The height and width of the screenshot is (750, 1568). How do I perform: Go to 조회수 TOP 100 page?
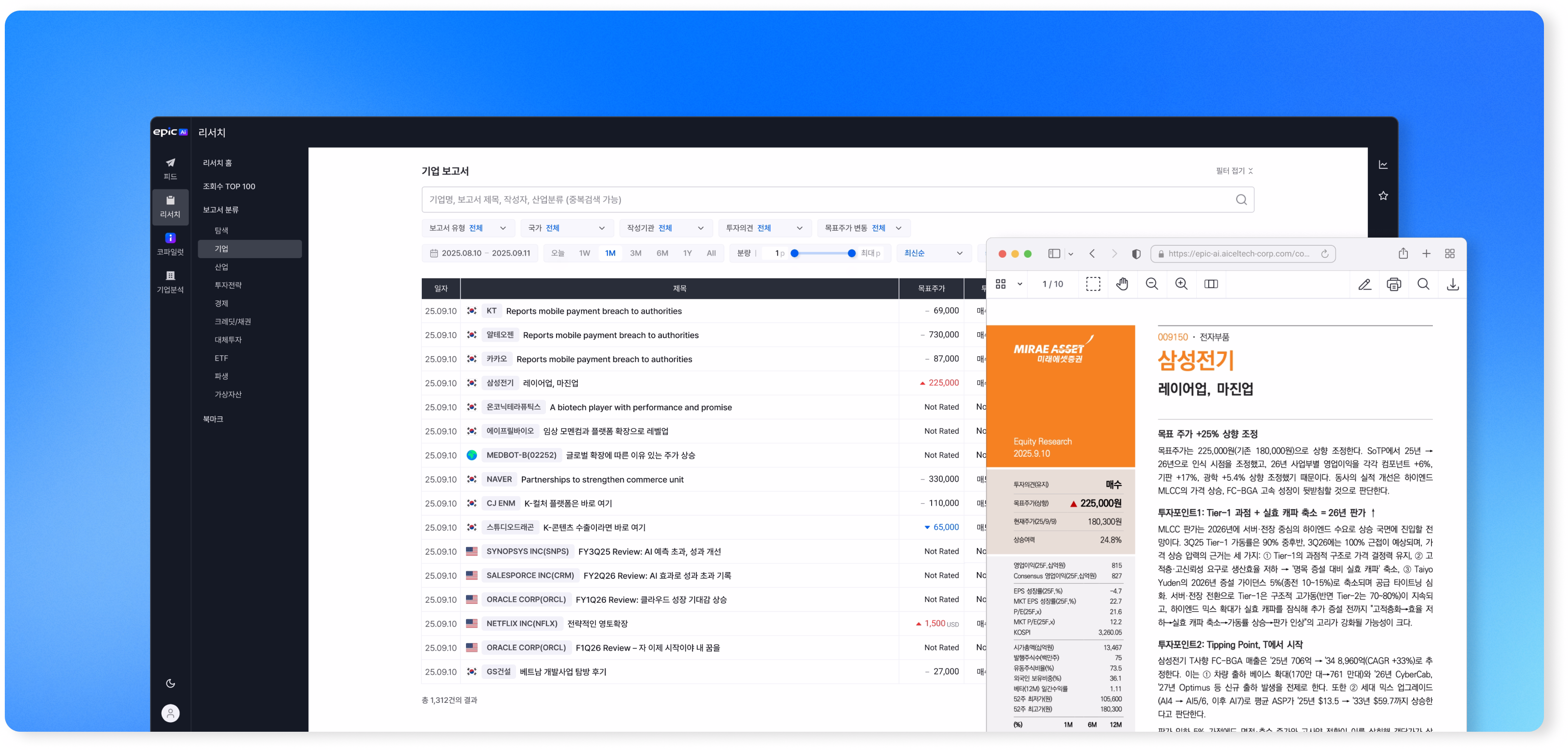coord(229,186)
